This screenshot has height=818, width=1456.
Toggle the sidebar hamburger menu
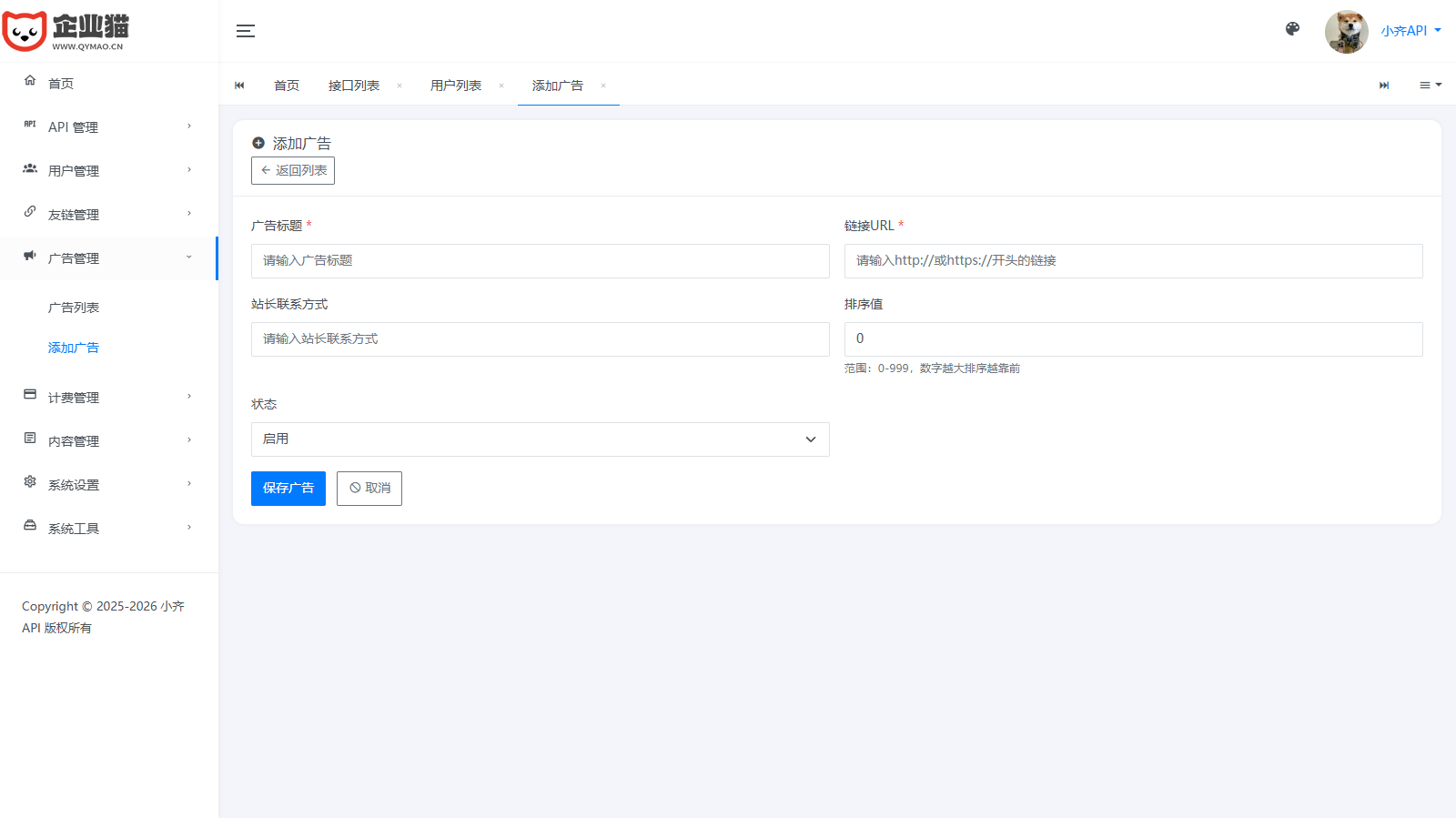click(x=246, y=31)
